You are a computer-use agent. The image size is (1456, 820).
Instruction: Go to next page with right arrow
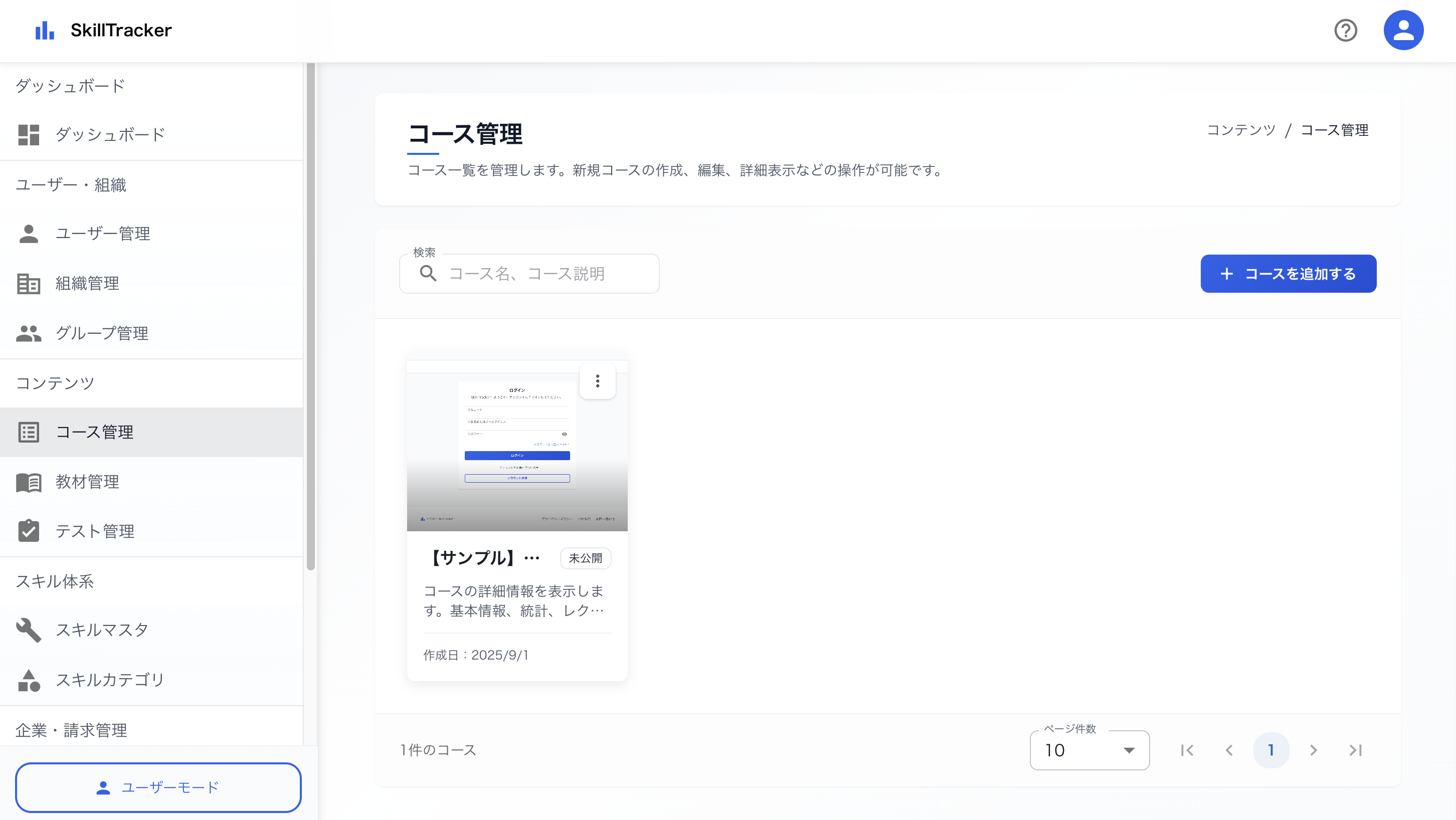(x=1313, y=750)
